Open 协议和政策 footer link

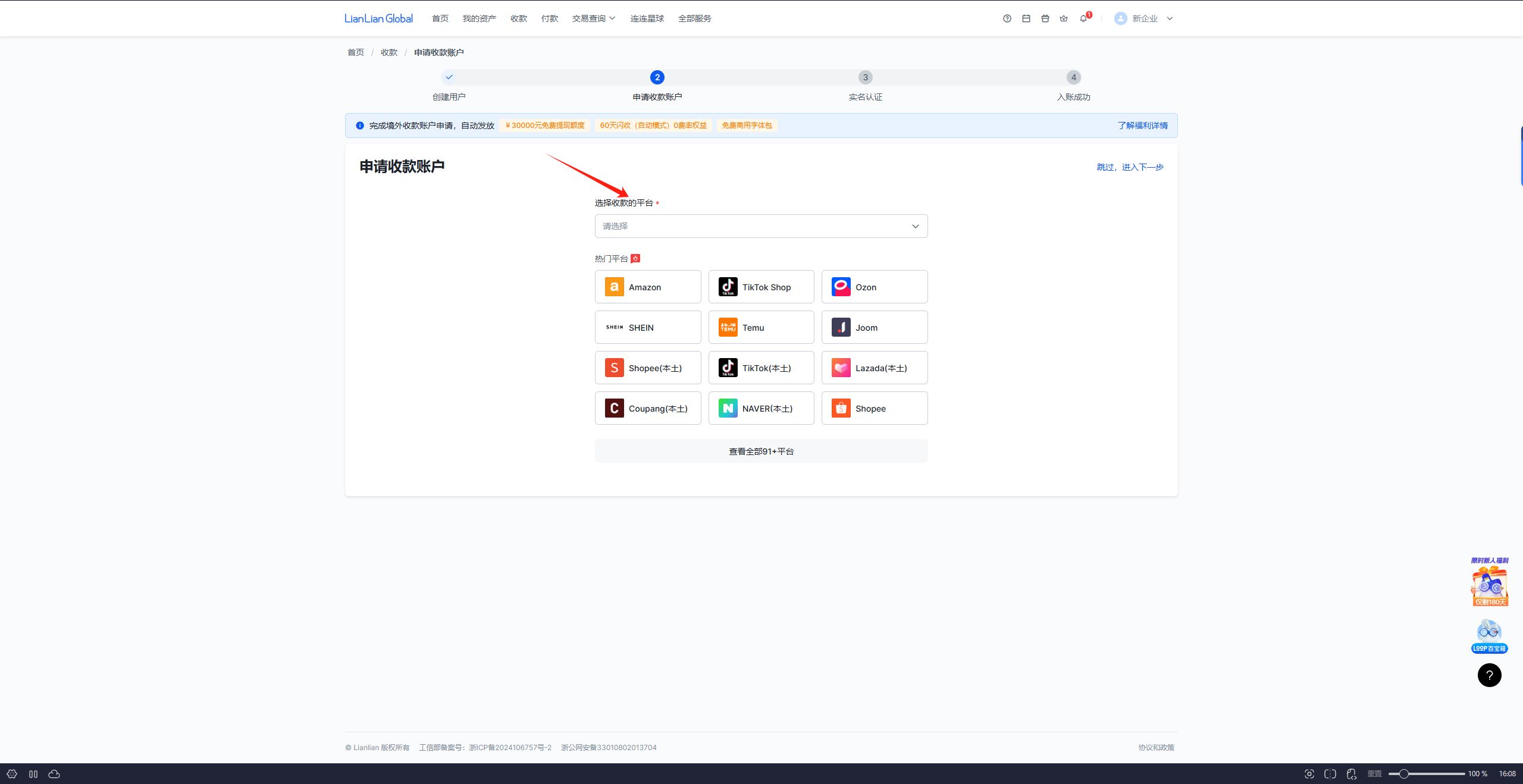click(1157, 747)
